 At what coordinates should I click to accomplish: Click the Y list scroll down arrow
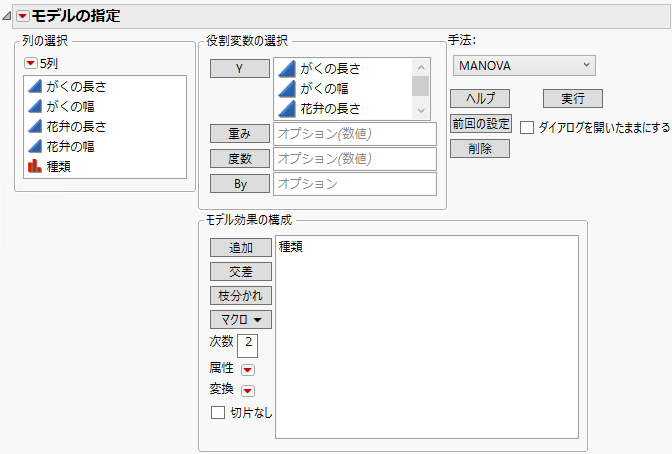tap(420, 111)
